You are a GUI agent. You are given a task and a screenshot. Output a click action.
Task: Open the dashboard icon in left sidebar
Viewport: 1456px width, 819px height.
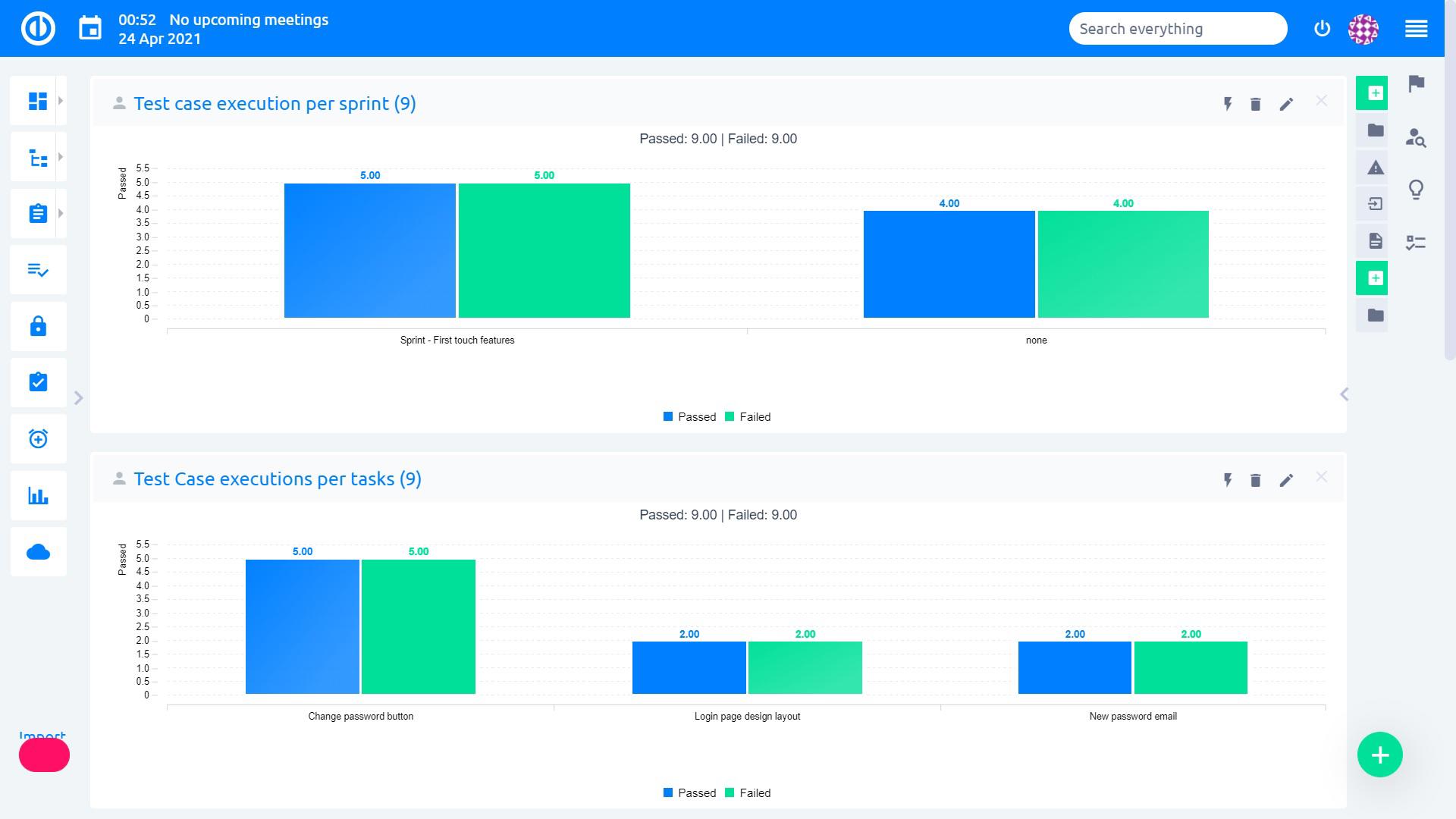37,101
